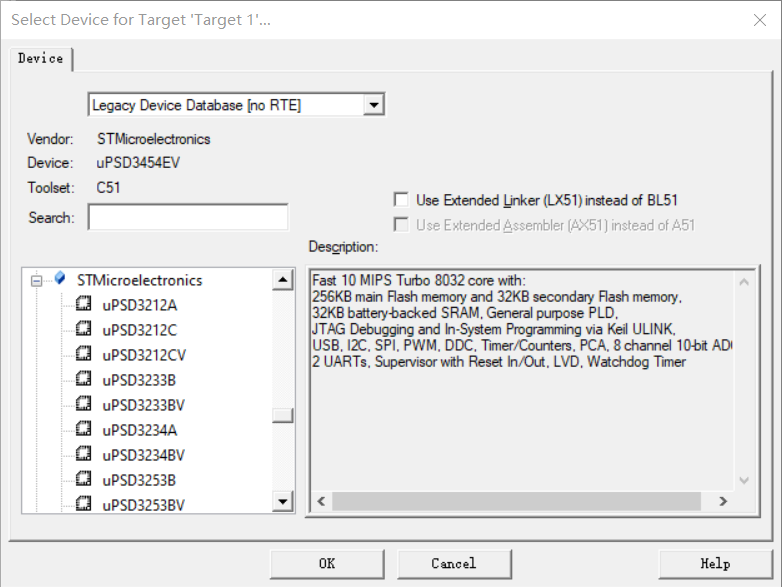This screenshot has height=587, width=782.
Task: Click the chip icon beside uPSD3253B
Action: [84, 478]
